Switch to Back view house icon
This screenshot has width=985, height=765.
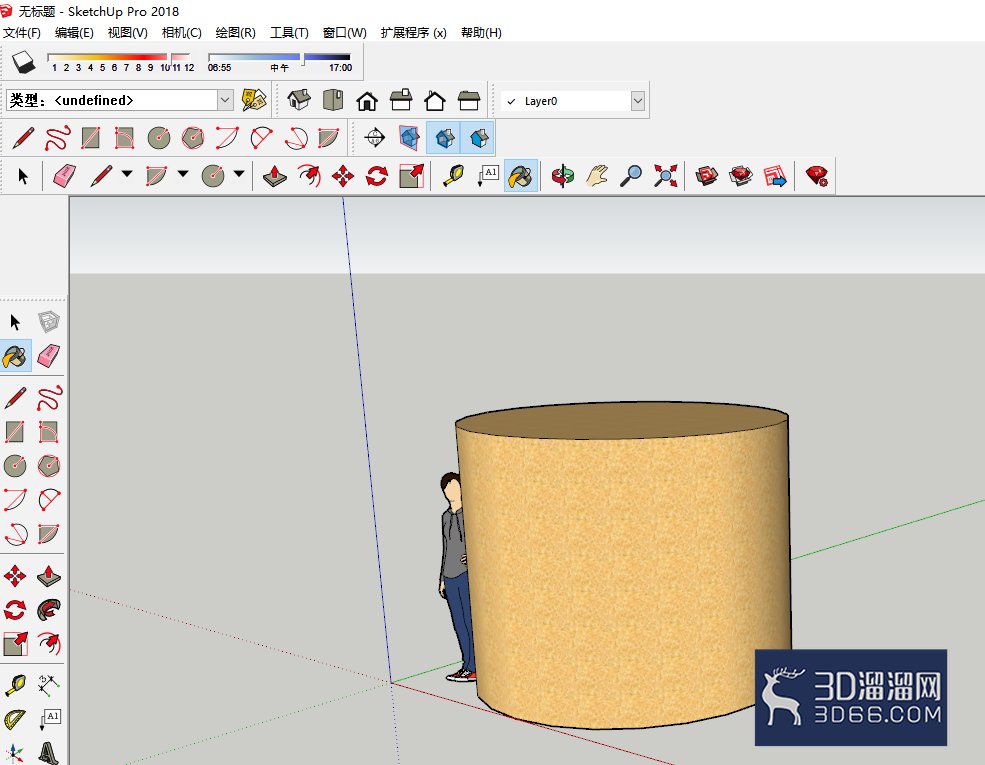click(x=435, y=100)
